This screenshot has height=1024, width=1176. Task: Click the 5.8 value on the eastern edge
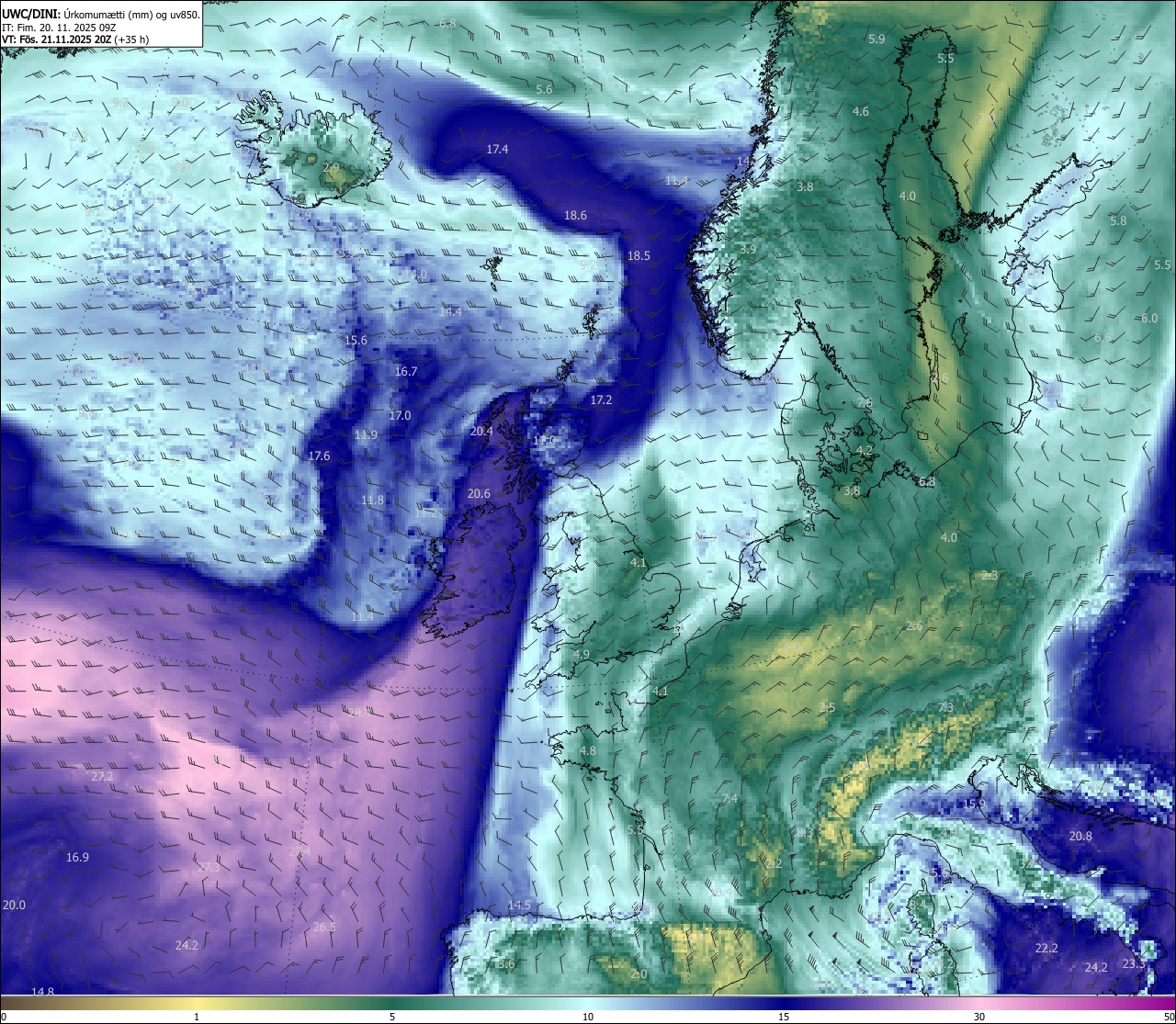pyautogui.click(x=1118, y=220)
